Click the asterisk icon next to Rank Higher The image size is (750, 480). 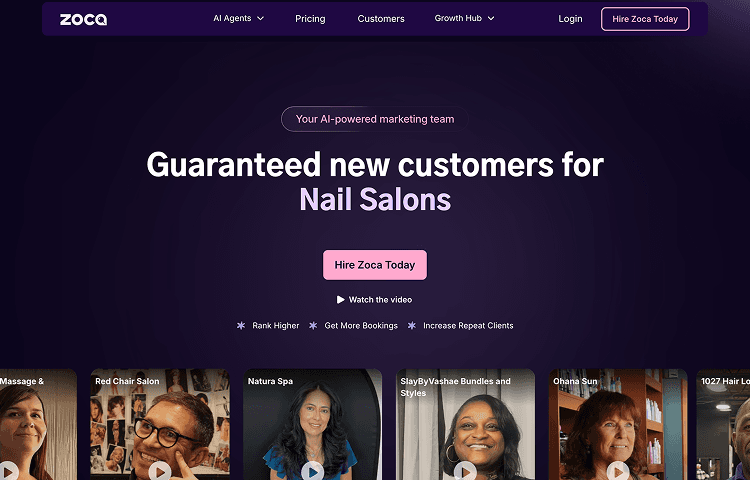[241, 326]
